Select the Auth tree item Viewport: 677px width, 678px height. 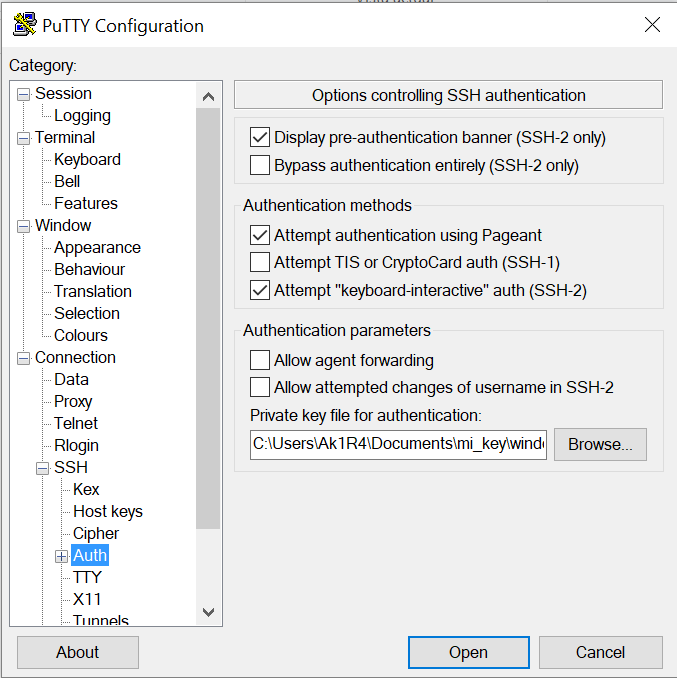coord(89,555)
